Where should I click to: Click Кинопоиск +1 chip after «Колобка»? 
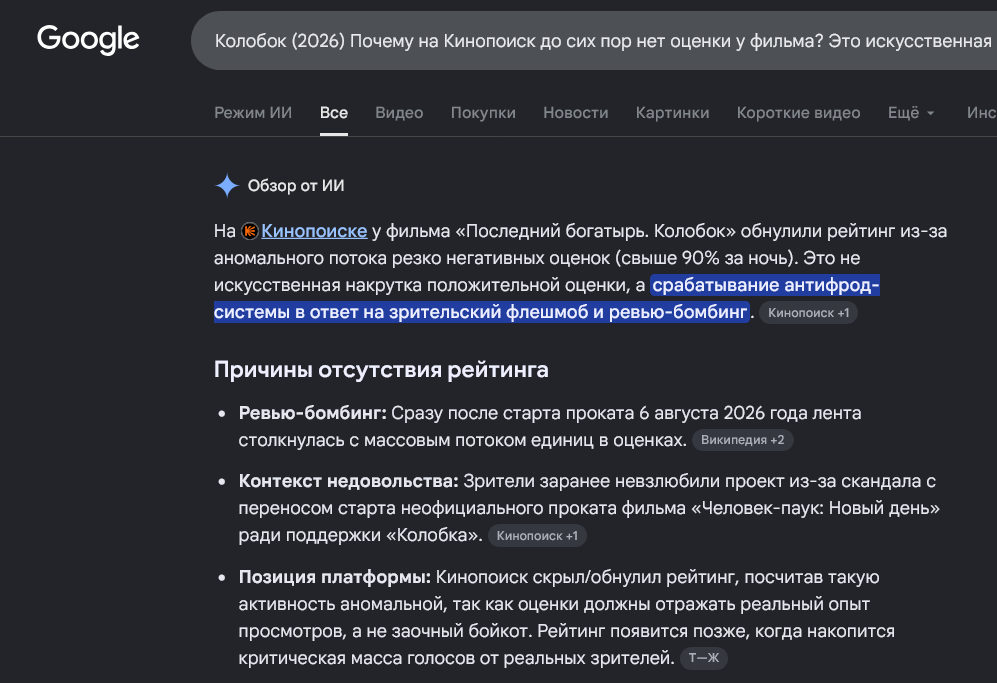point(537,535)
